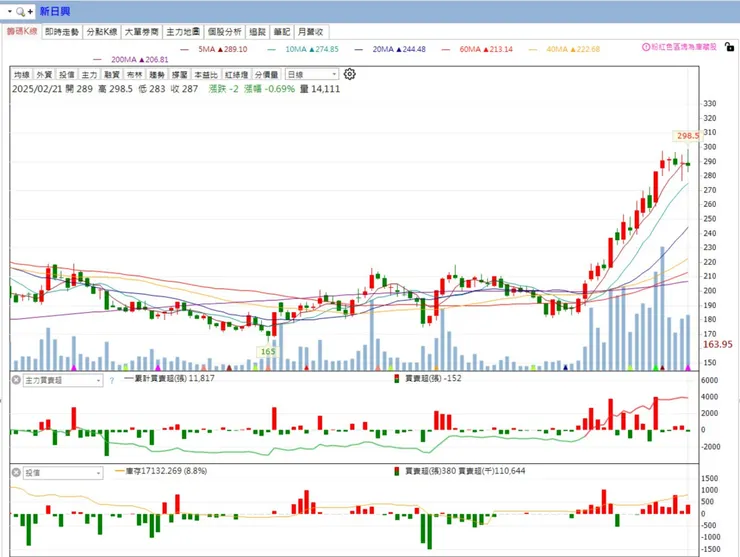Toggle the 融資 indicator button

tap(112, 75)
